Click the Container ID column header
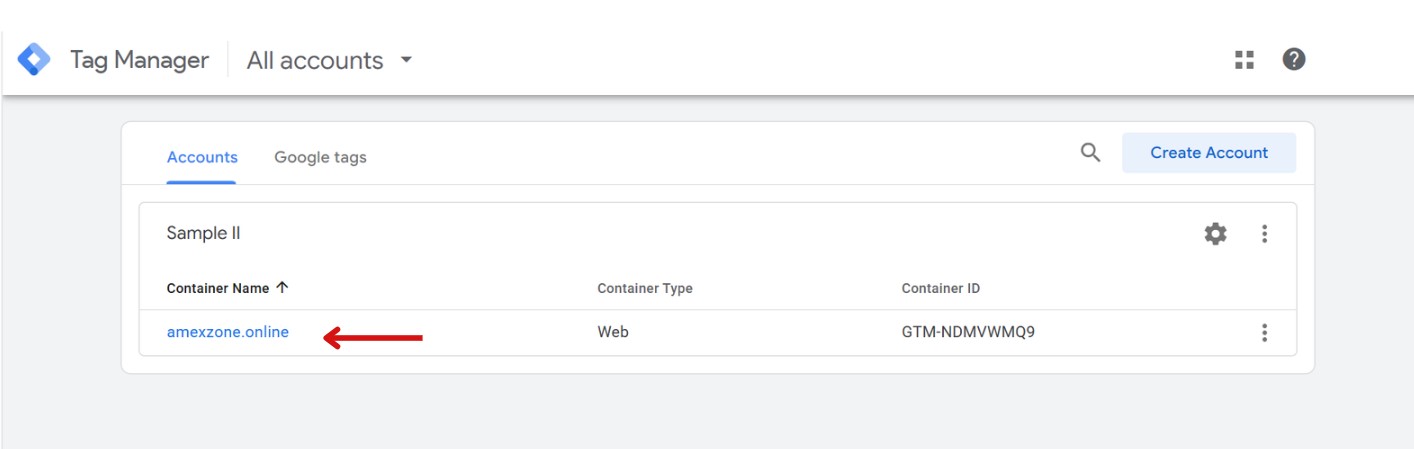 pyautogui.click(x=941, y=288)
